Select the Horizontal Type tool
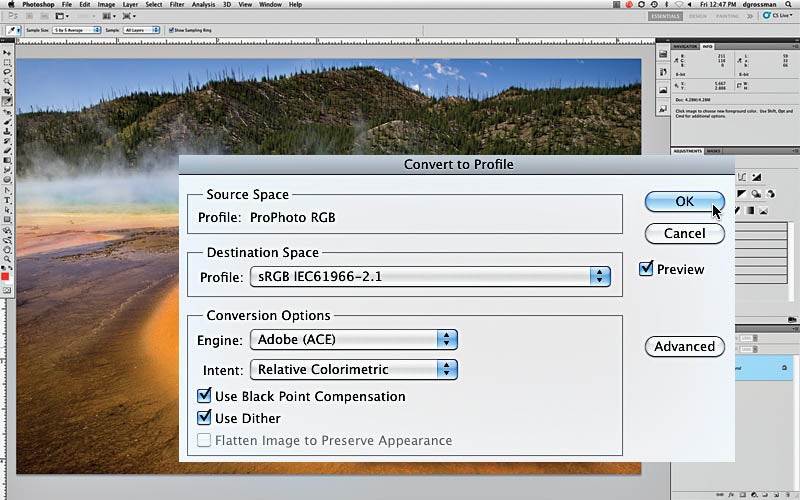 (7, 201)
